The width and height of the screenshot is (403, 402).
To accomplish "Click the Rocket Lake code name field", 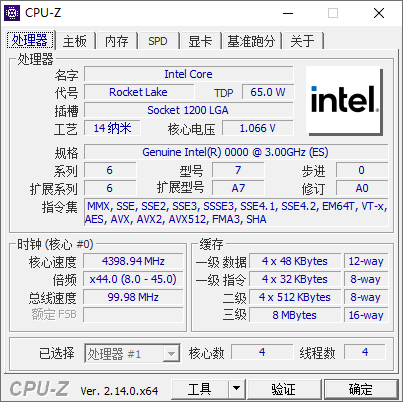I will pos(139,92).
